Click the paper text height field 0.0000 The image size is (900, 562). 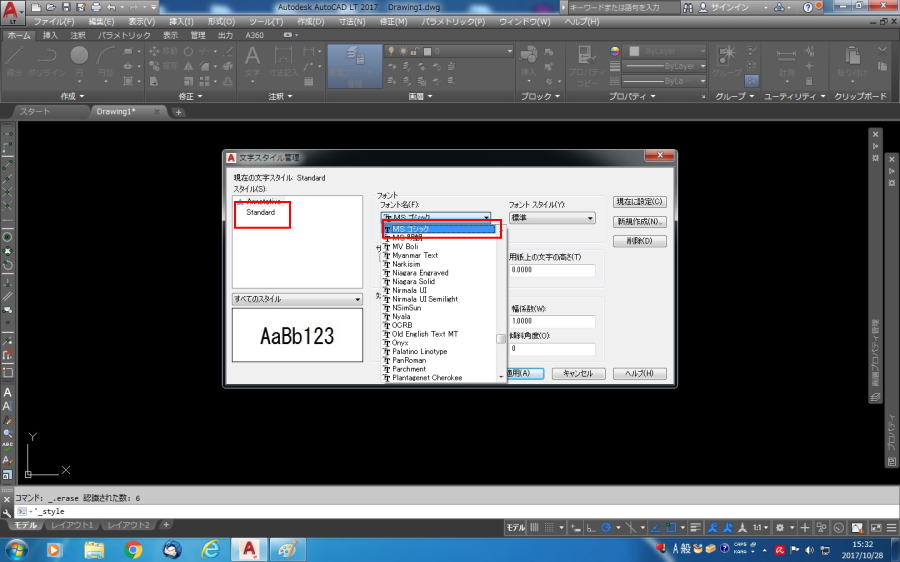click(552, 270)
